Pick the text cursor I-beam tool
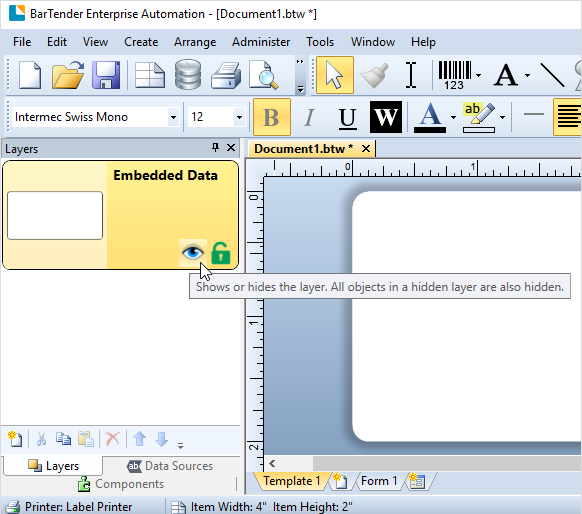 coord(411,75)
